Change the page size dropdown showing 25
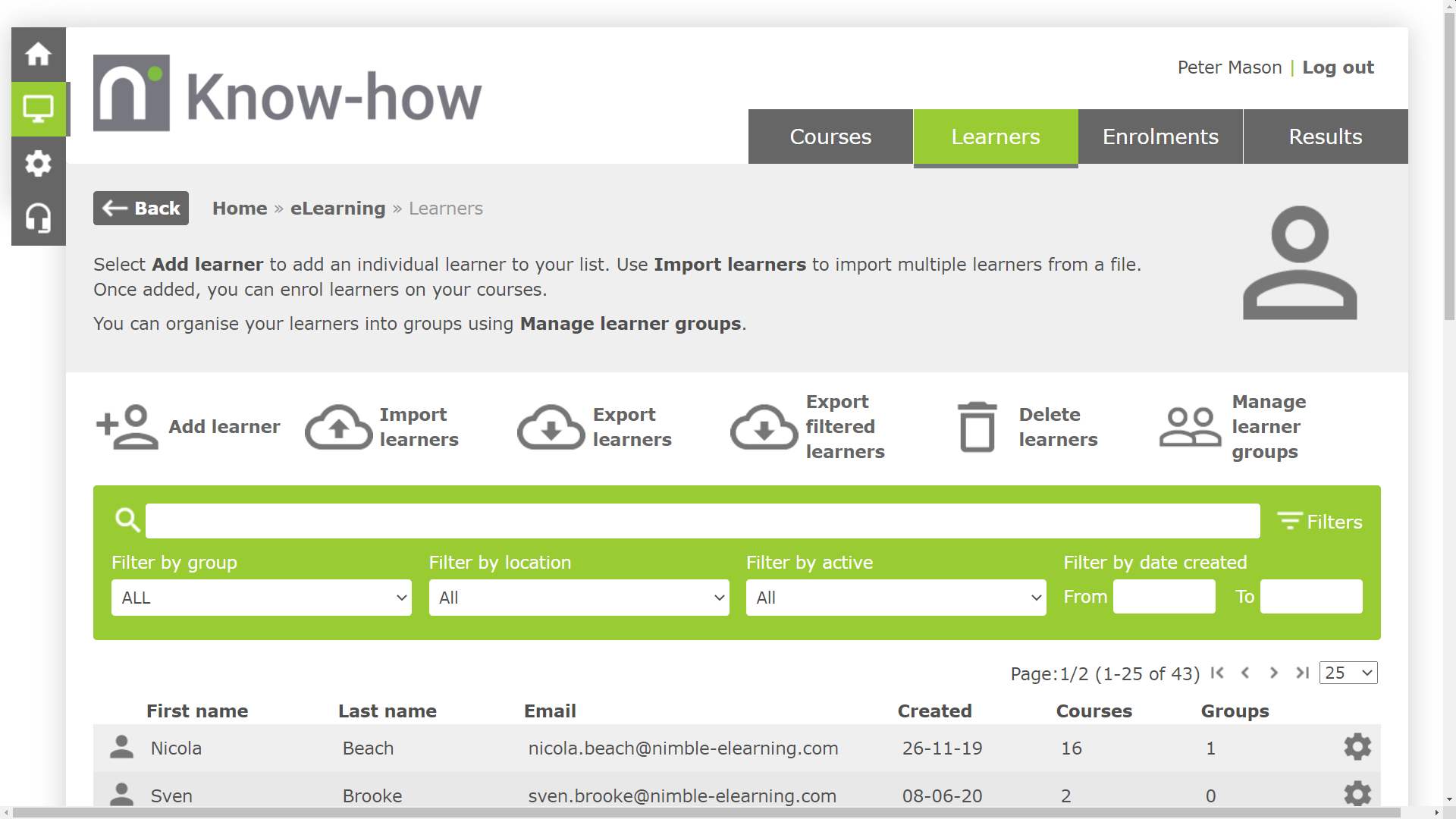The height and width of the screenshot is (819, 1456). click(1348, 673)
